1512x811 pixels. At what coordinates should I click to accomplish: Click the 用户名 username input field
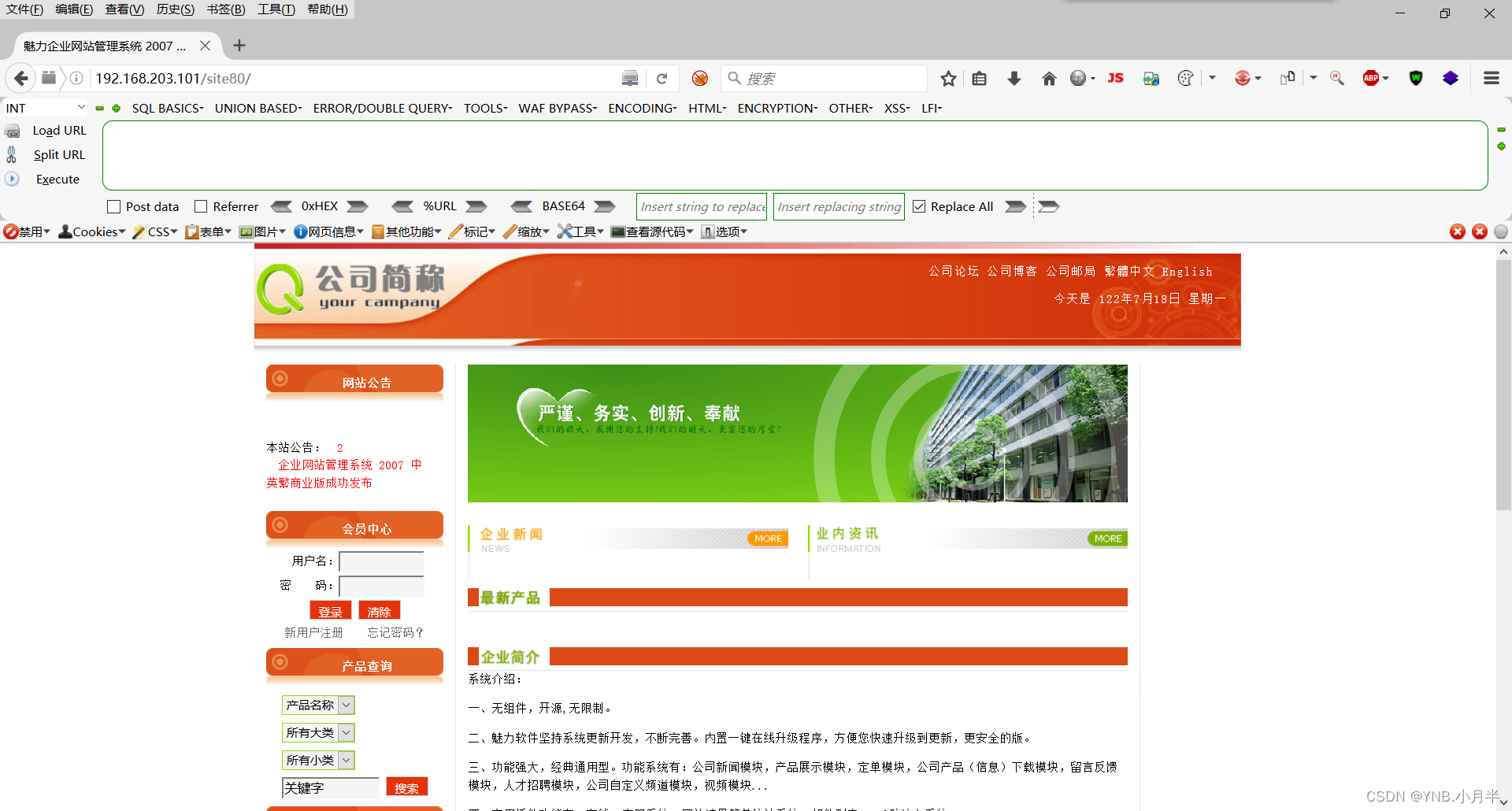pos(381,561)
